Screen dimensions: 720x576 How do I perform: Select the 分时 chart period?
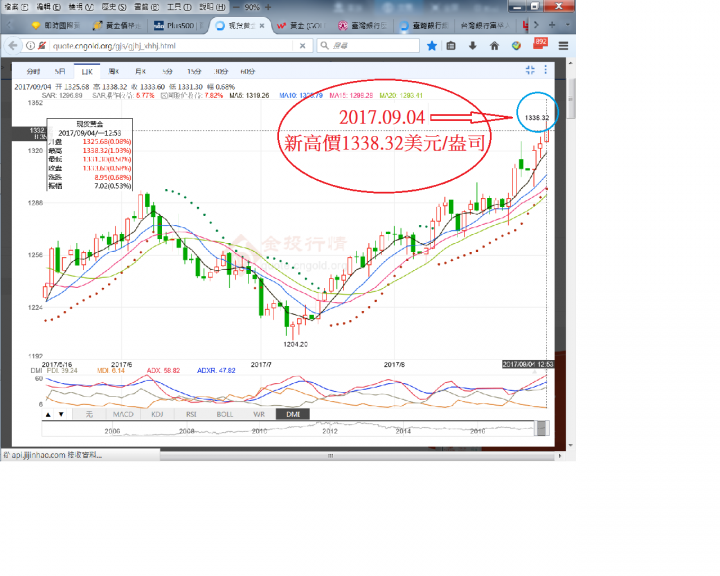(x=33, y=71)
